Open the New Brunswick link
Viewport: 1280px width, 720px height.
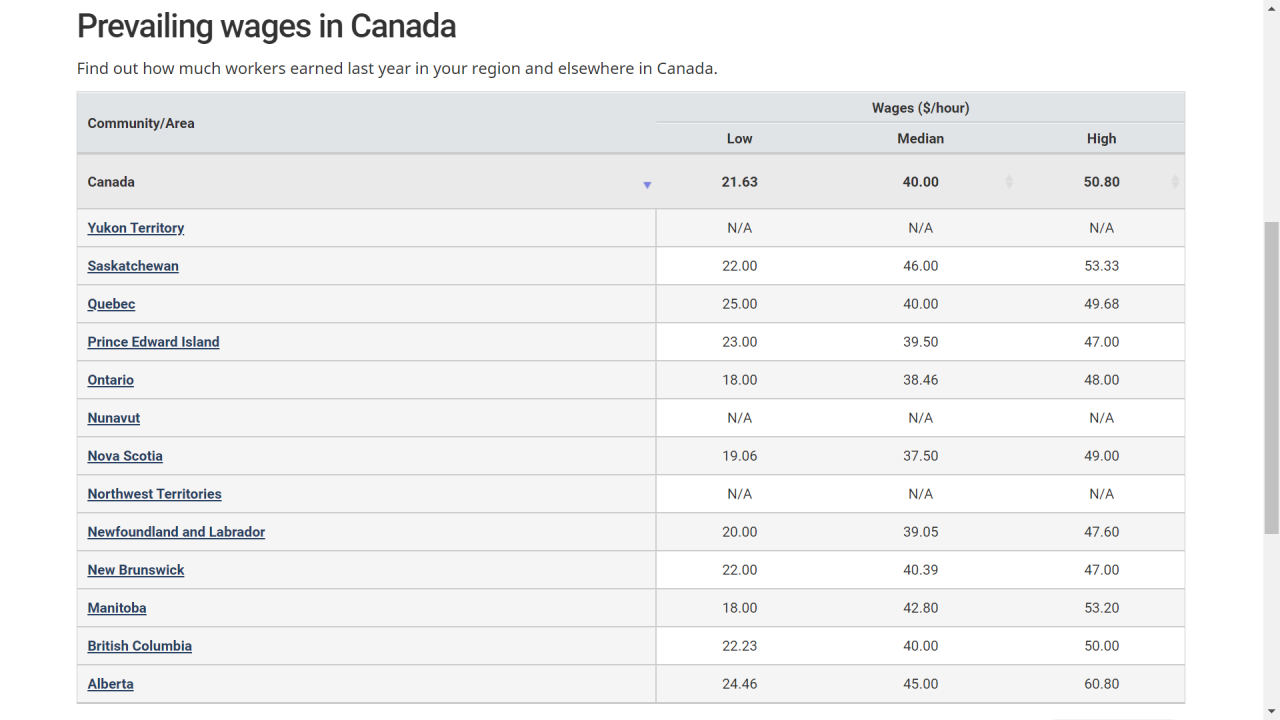coord(136,570)
